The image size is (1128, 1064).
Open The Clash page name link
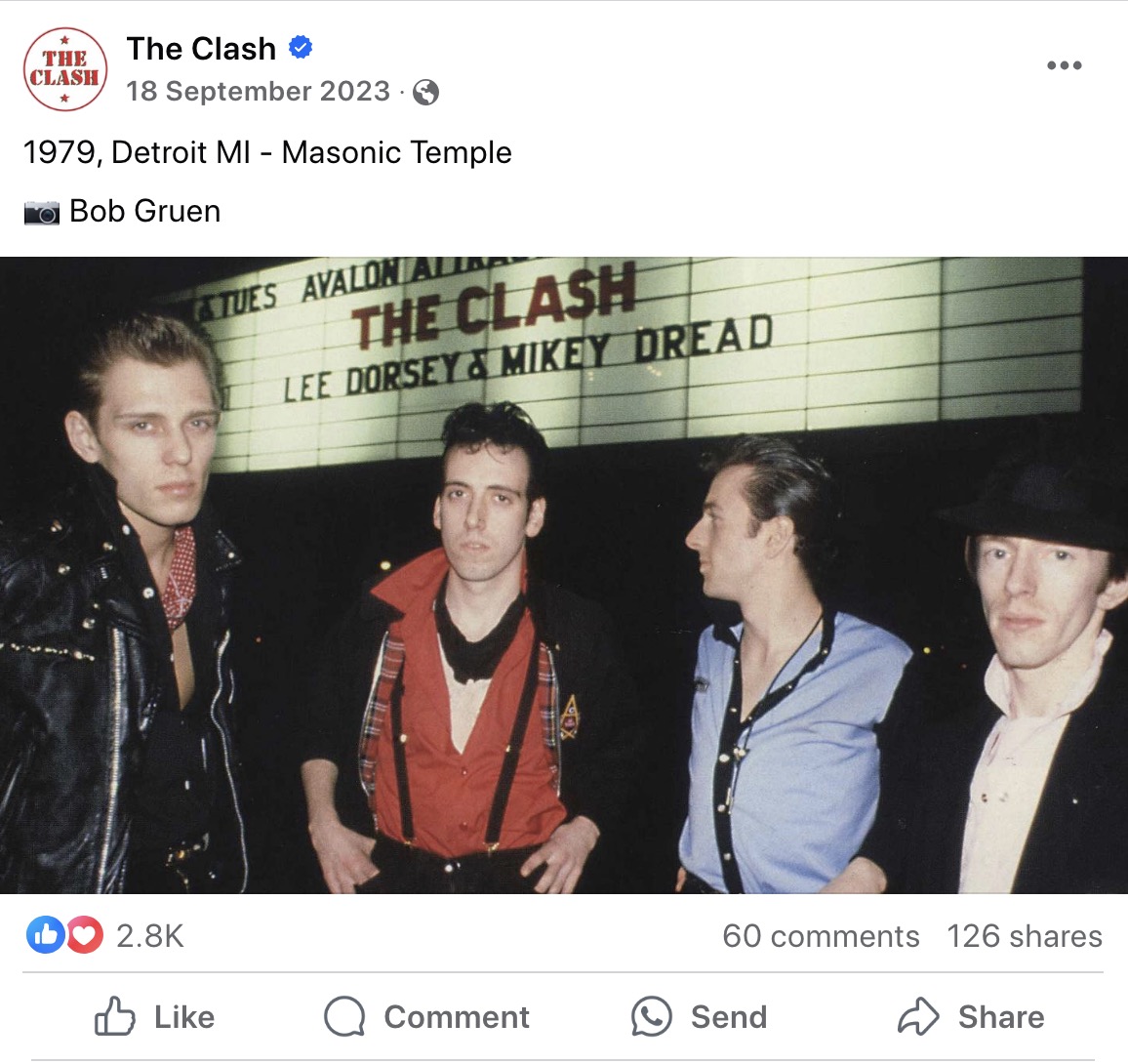201,49
